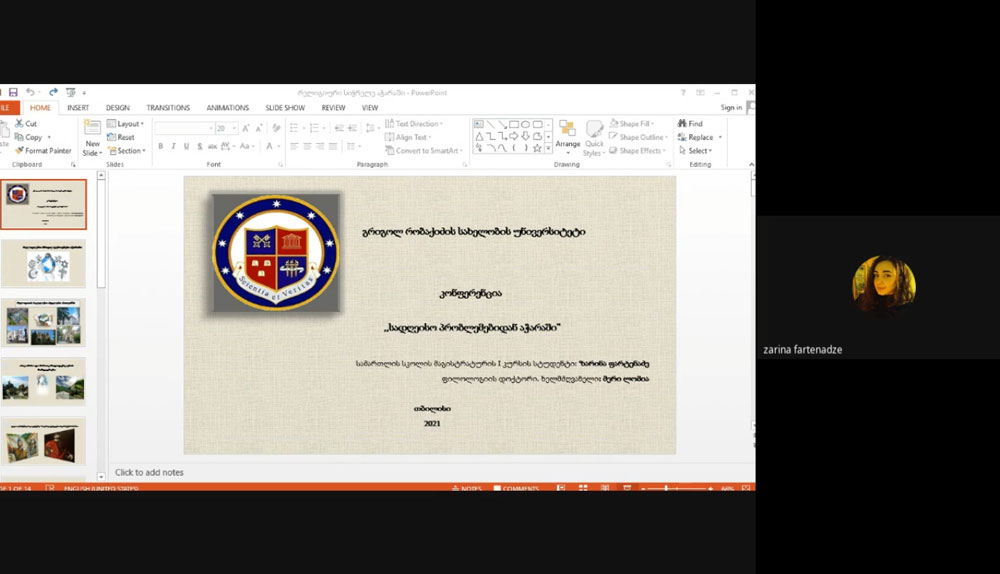Select the second slide thumbnail
This screenshot has width=1000, height=574.
point(43,263)
